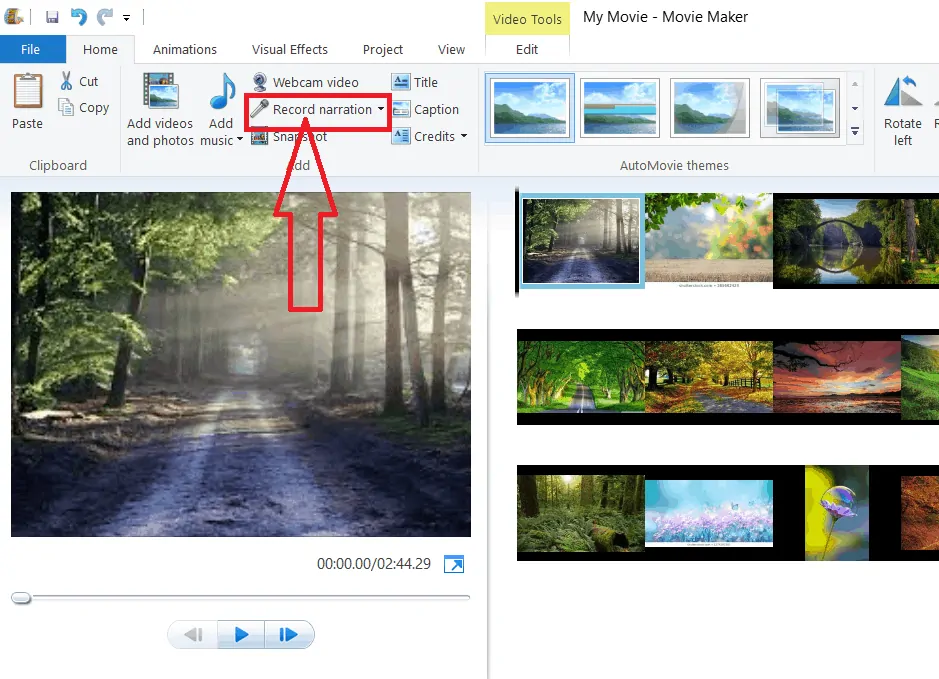Select the fourth AutoMovie theme with overlapping frames
Screen dimensions: 939x679
(x=799, y=108)
